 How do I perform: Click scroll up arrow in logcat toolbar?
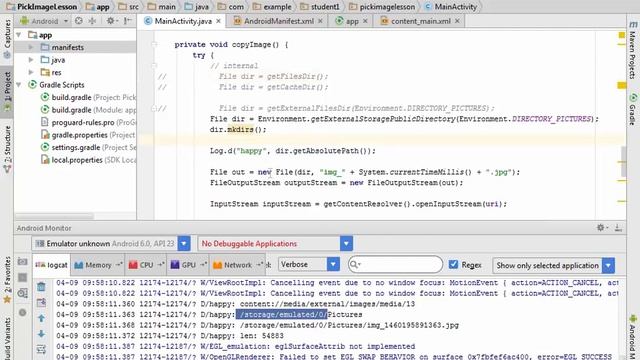point(41,318)
